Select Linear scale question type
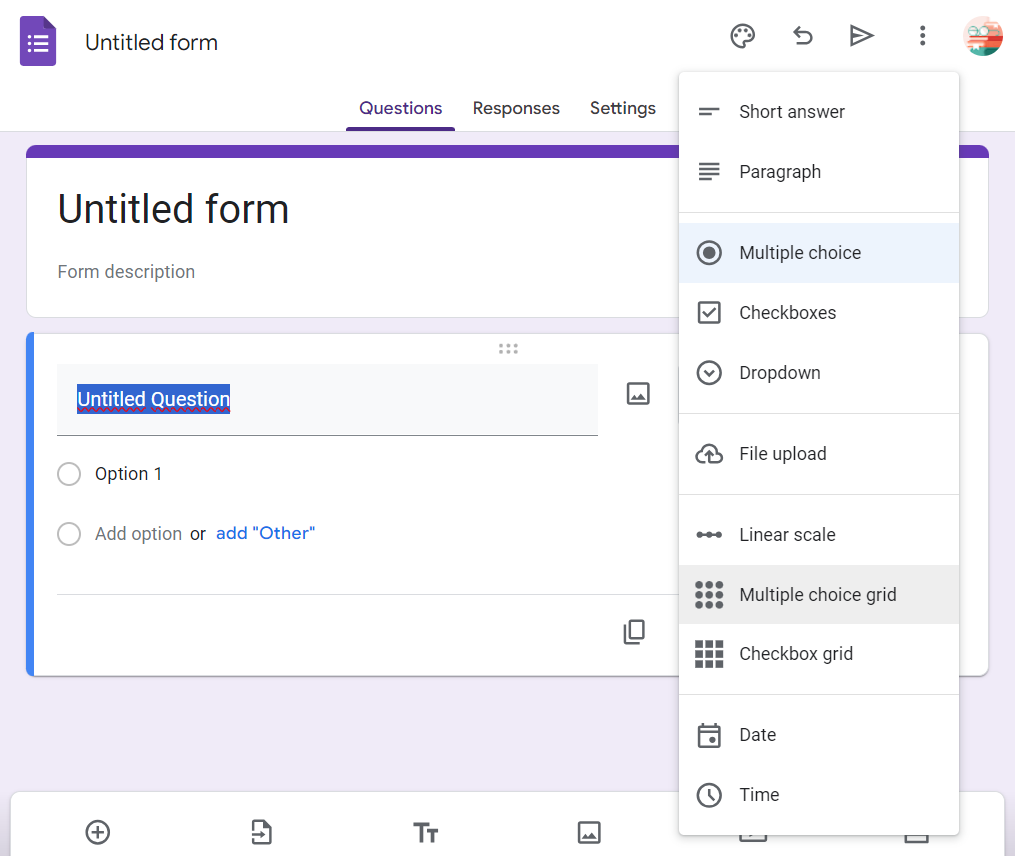Viewport: 1015px width, 856px height. click(819, 535)
